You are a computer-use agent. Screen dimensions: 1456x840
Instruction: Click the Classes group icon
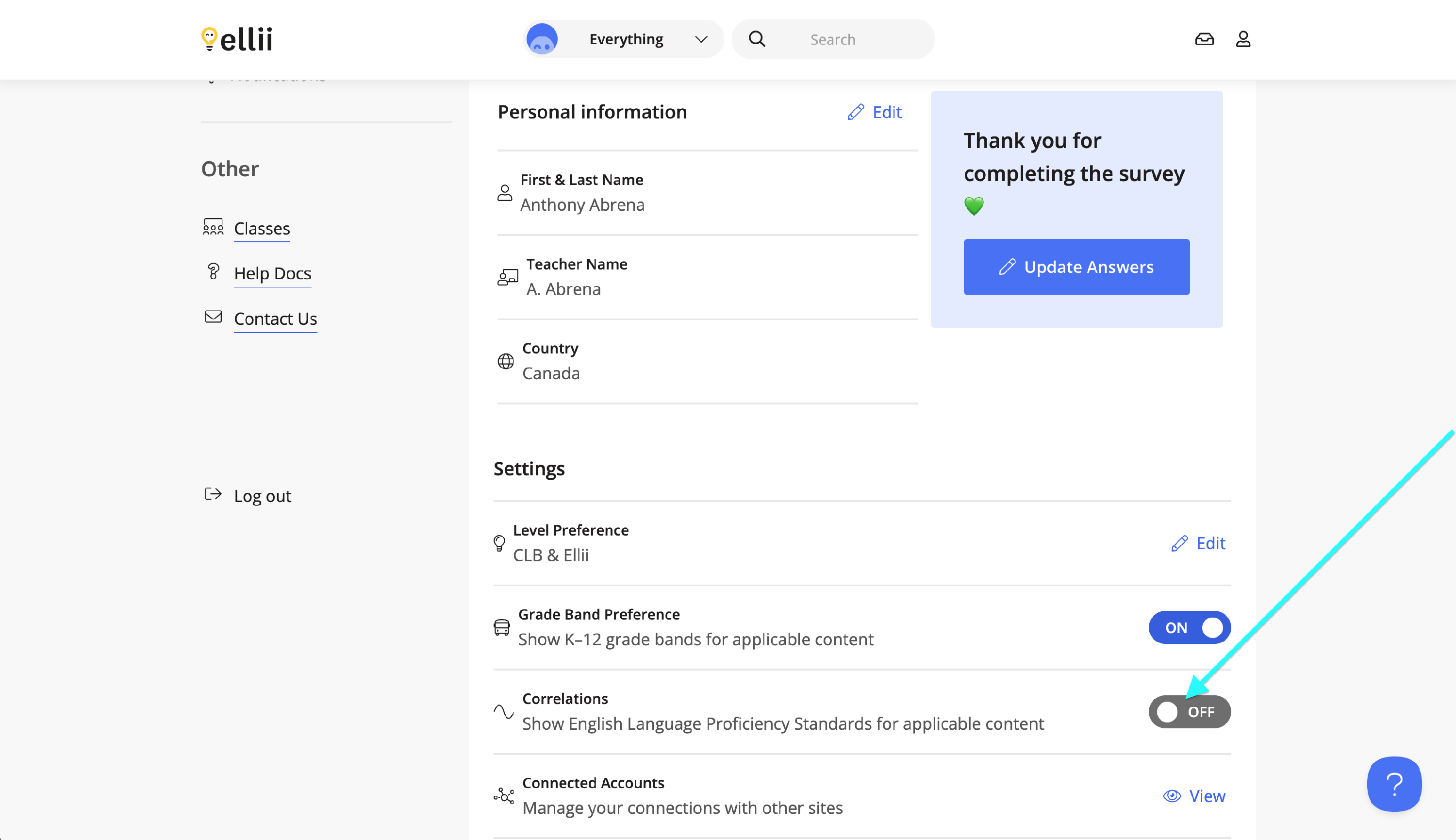coord(214,227)
